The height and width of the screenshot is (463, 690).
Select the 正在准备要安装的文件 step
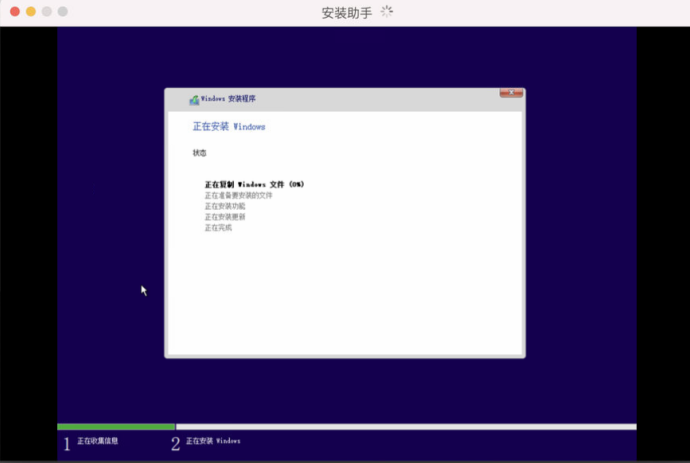click(x=238, y=196)
